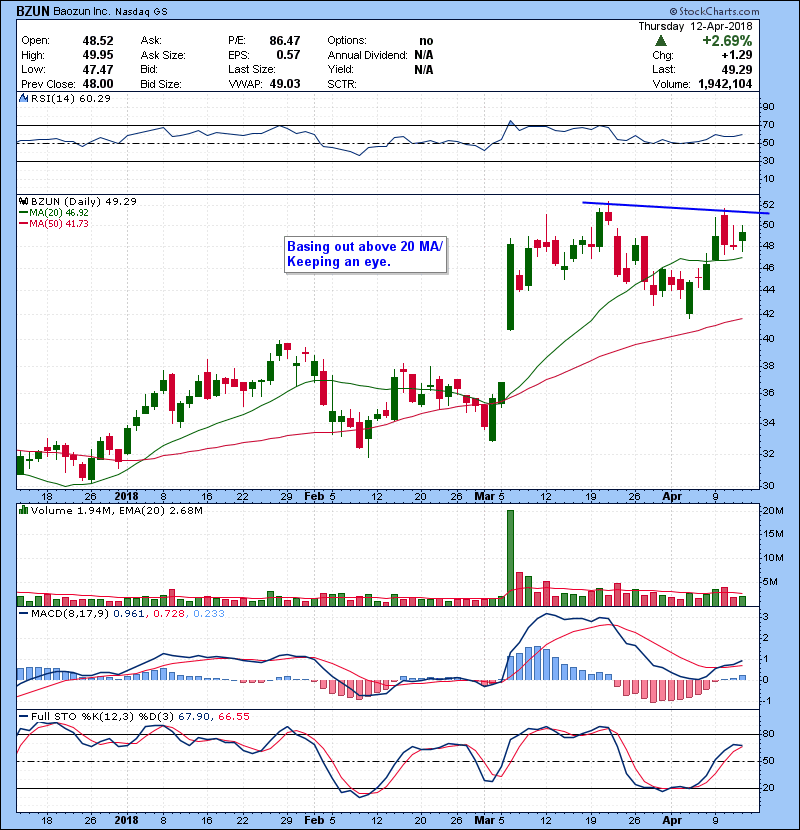The width and height of the screenshot is (800, 830).
Task: Click the Open value 48.52
Action: (x=98, y=41)
